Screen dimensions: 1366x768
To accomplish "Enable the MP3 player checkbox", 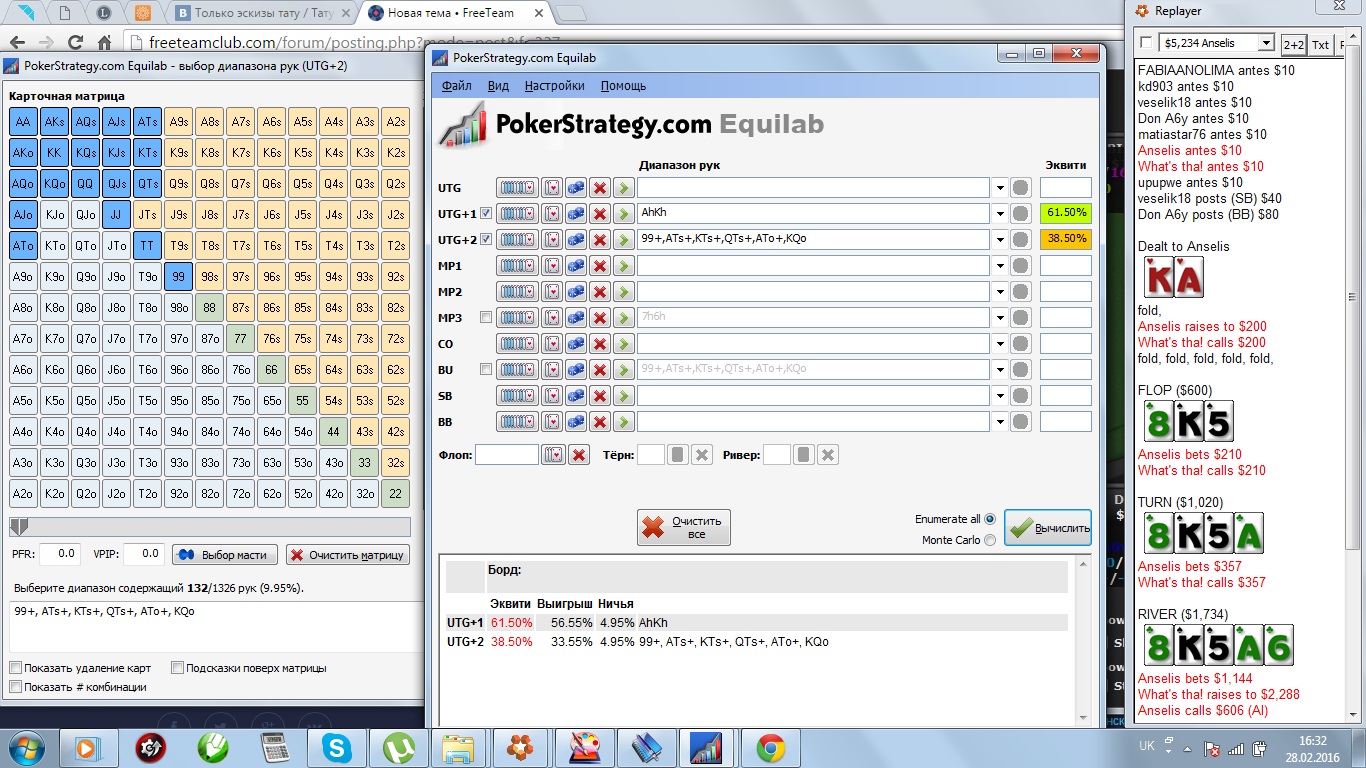I will pos(486,317).
